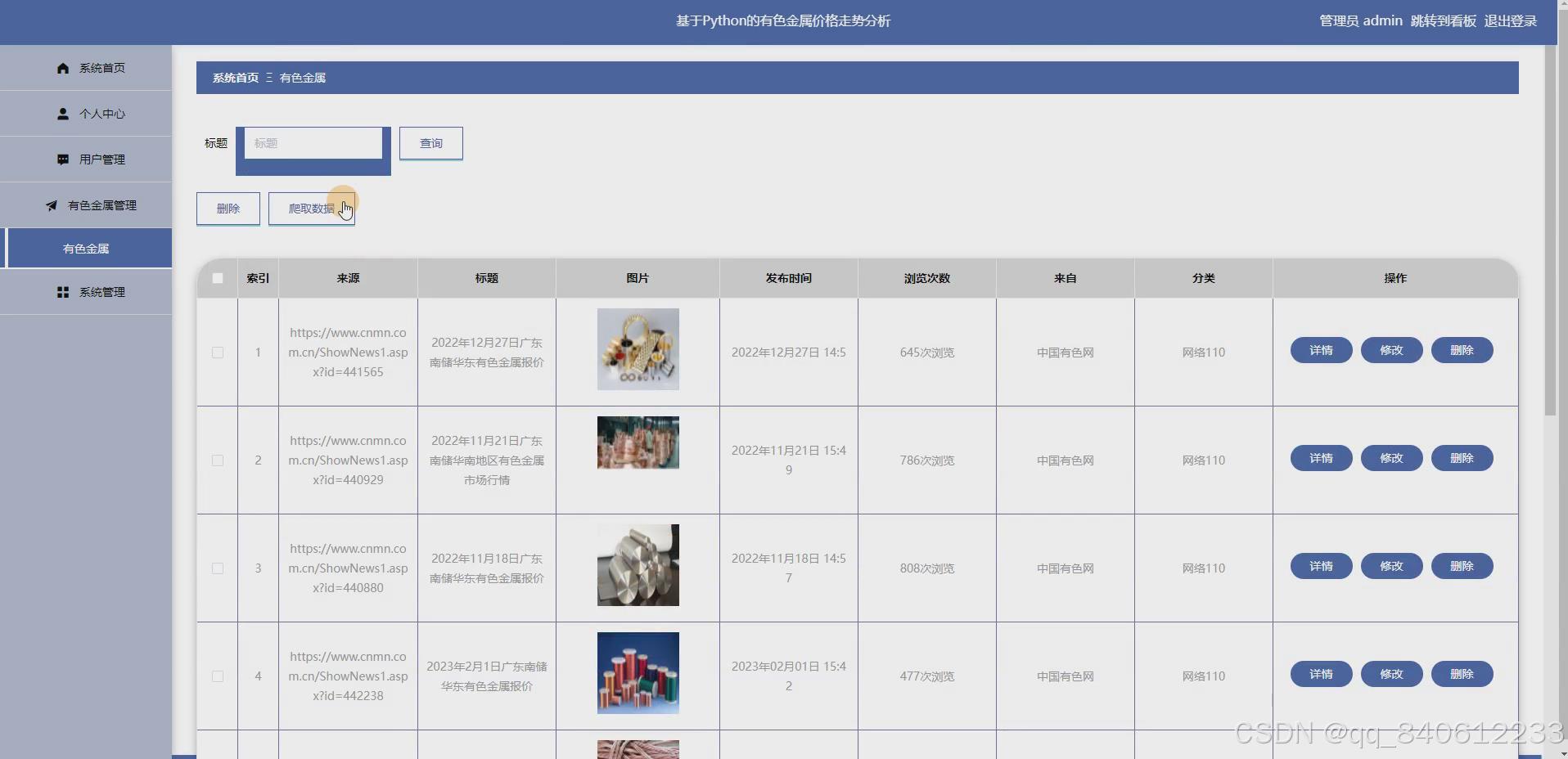Click 删除 for row 3 (id=440880)
The image size is (1568, 759).
click(x=1462, y=566)
